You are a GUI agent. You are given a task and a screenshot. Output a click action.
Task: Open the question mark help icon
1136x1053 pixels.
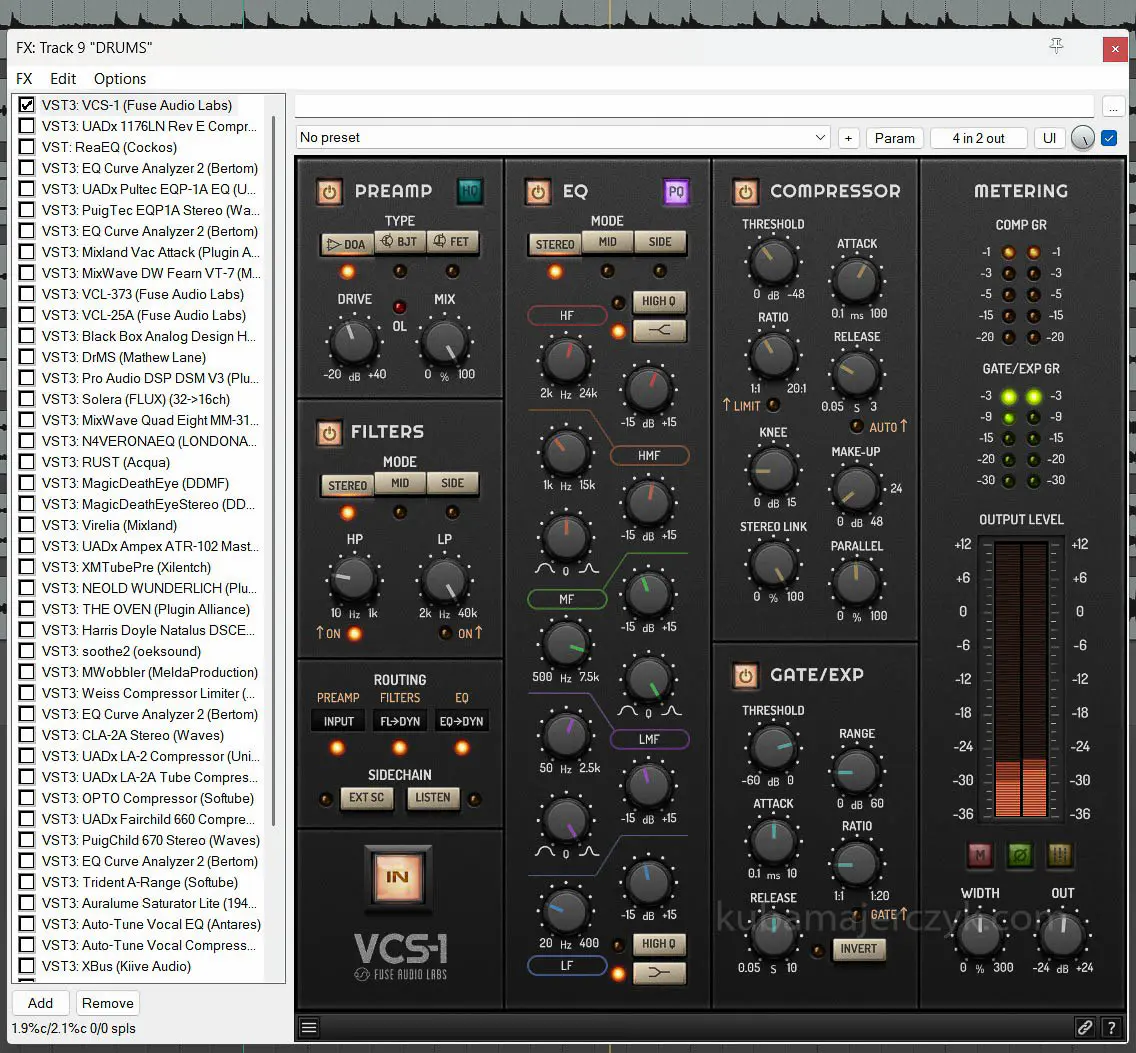pos(1110,1027)
